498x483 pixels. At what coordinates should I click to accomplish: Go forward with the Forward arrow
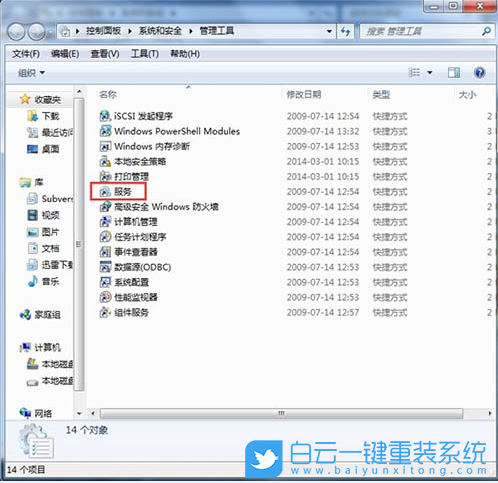(36, 32)
